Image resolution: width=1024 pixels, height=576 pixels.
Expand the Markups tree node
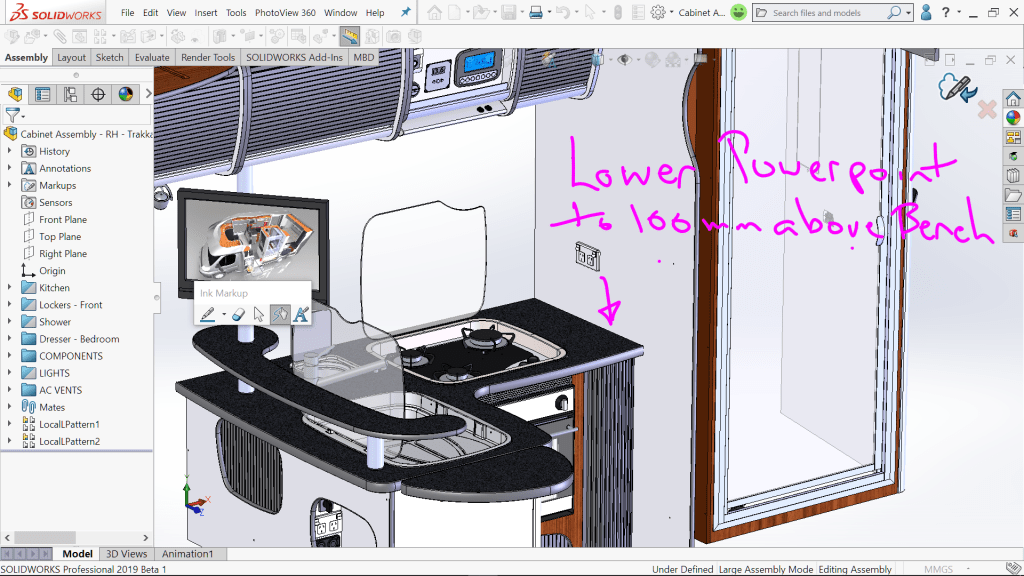click(10, 185)
